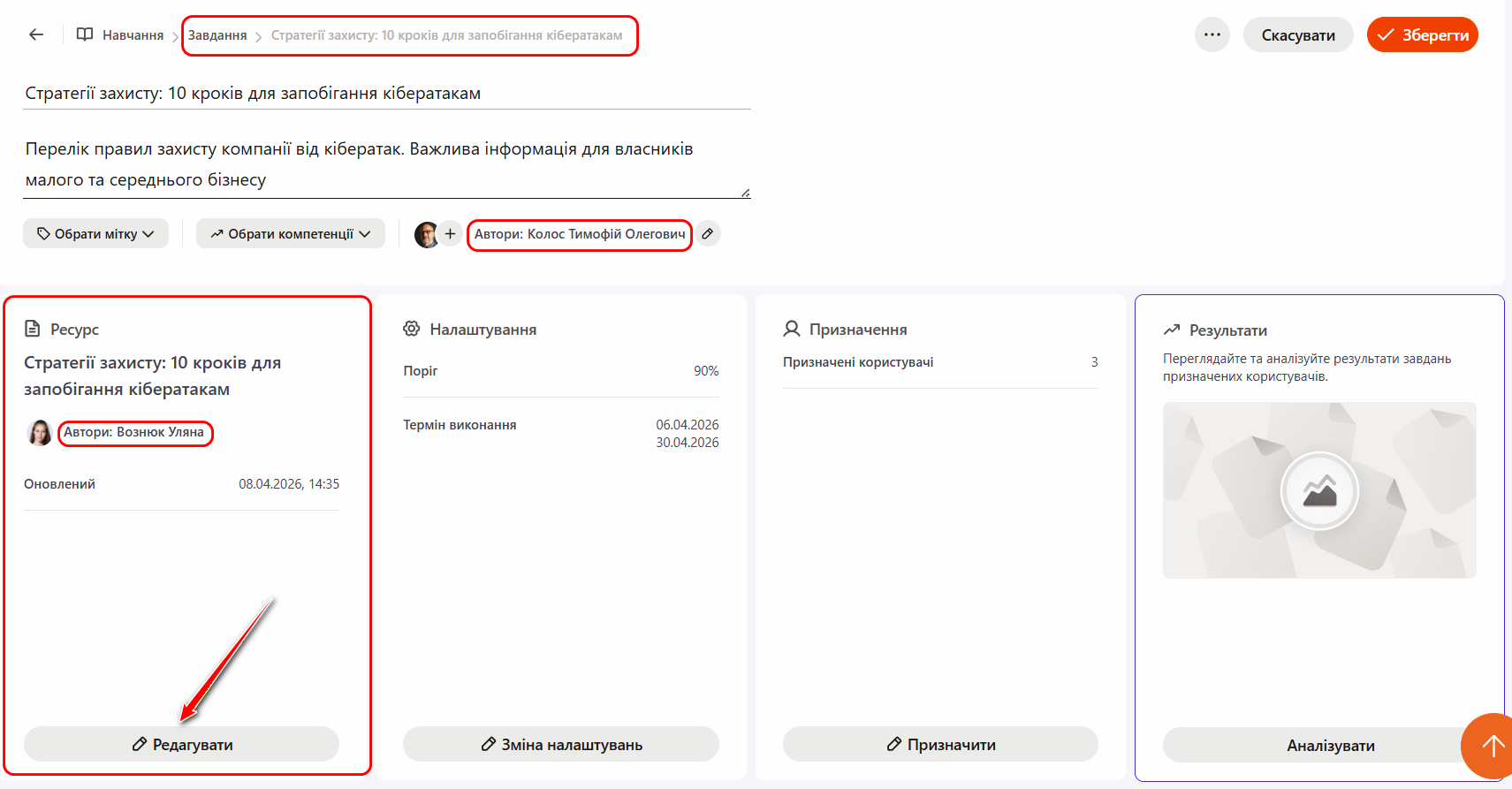Click Тимофій Колос author avatar

(427, 234)
